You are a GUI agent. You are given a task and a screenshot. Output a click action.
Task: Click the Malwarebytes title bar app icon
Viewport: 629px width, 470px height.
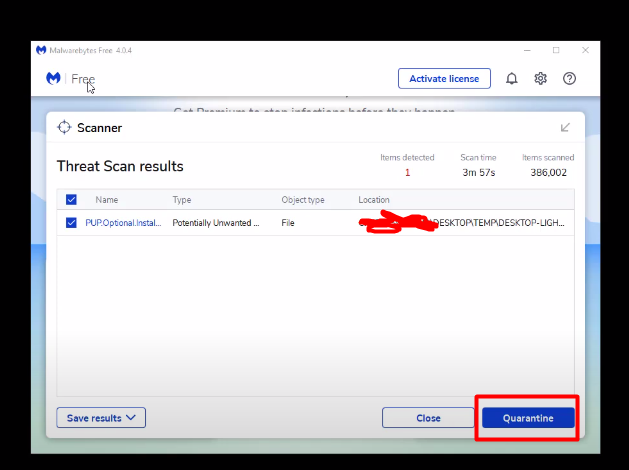click(41, 50)
